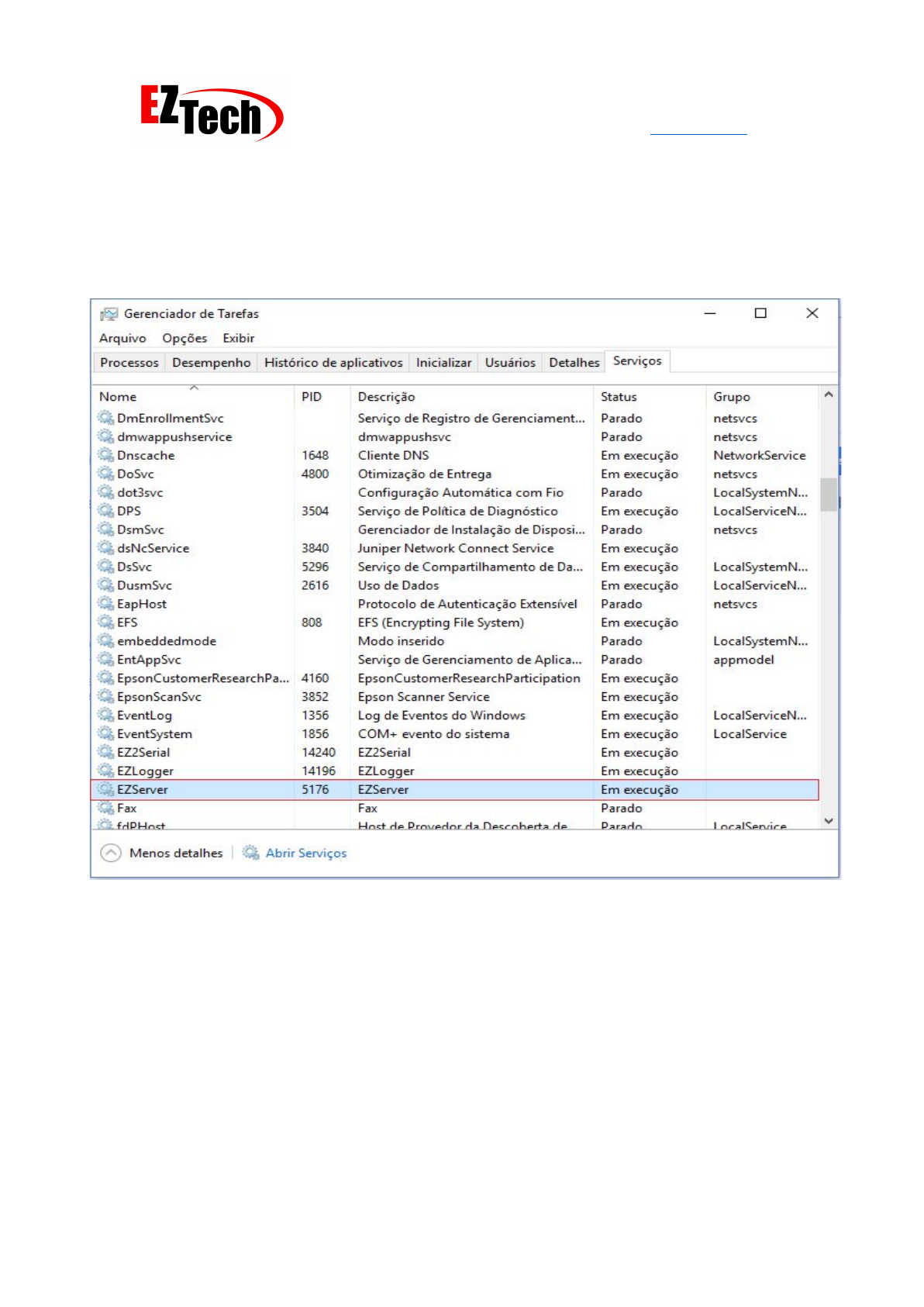Image resolution: width=924 pixels, height=1307 pixels.
Task: Click gear icon beside EZServer
Action: 105,789
